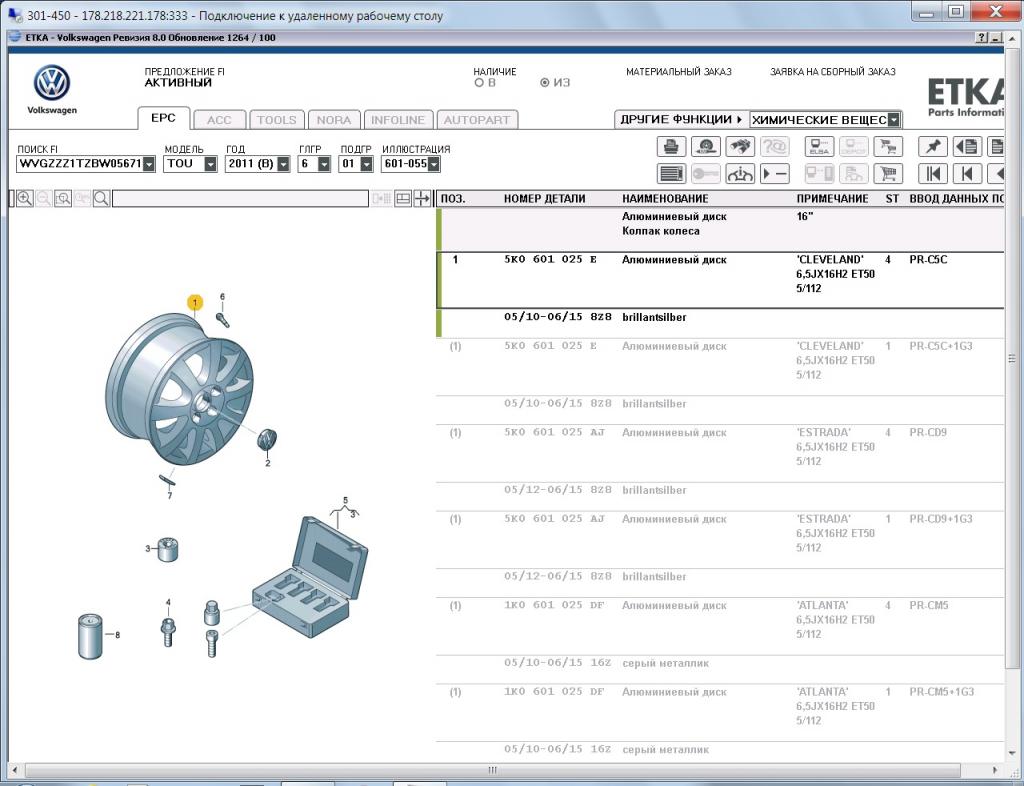Open the ХИМИЧЕСКИЕ ВЕЩЕС dropdown
Image resolution: width=1024 pixels, height=786 pixels.
click(x=894, y=119)
